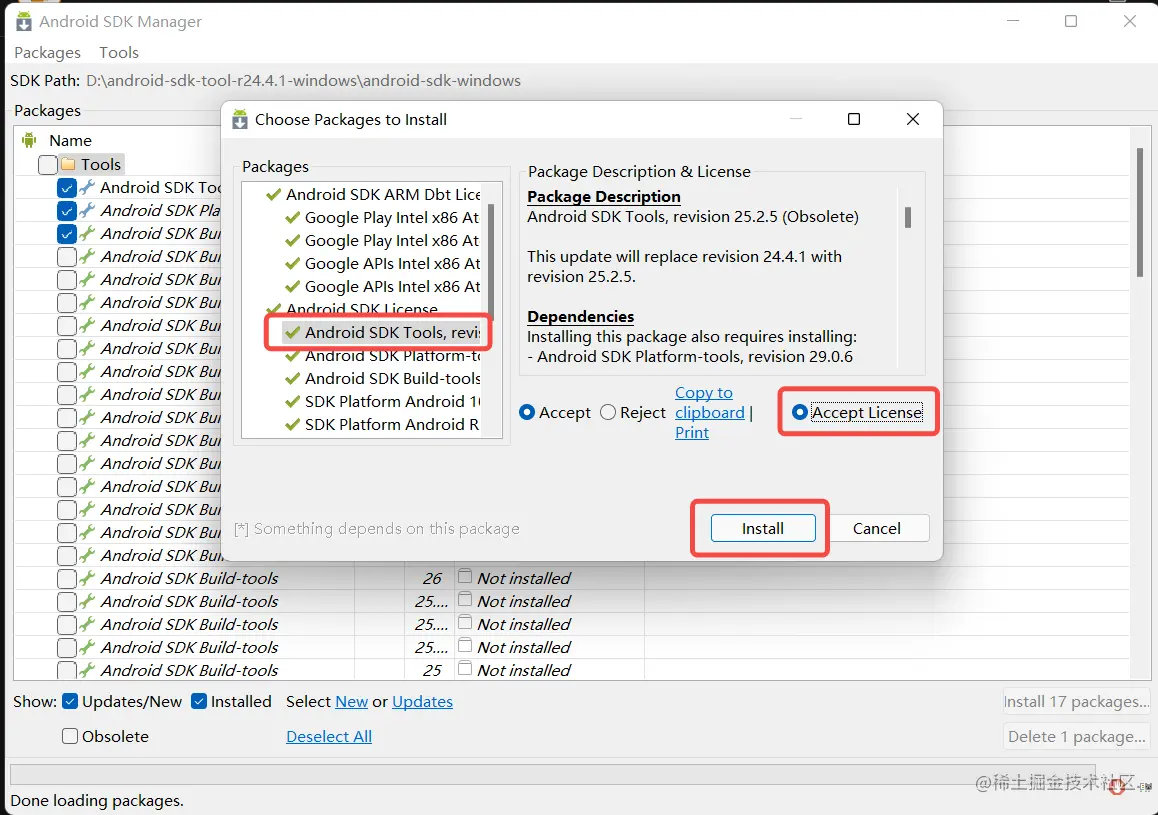The image size is (1158, 815).
Task: Maximize the Choose Packages to Install dialog
Action: pyautogui.click(x=854, y=119)
